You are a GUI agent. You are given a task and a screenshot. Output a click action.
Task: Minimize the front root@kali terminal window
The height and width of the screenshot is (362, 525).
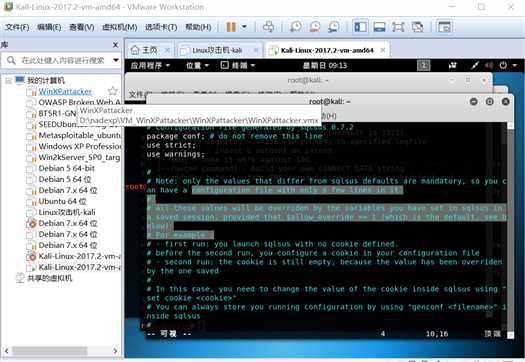point(473,101)
